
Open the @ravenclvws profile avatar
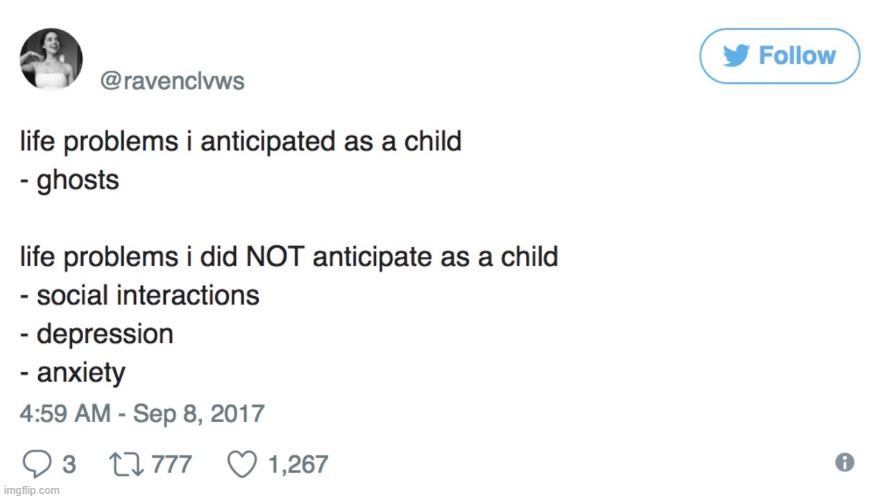[x=51, y=59]
